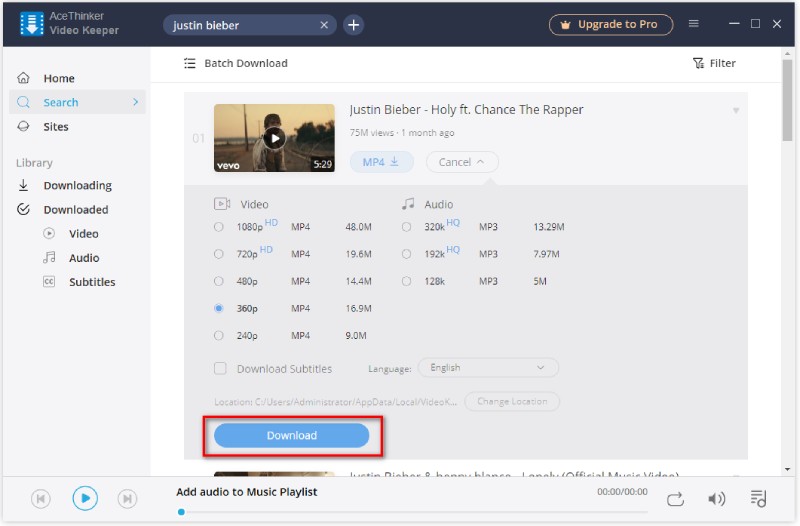Skip to next track
Viewport: 800px width, 526px height.
[x=128, y=498]
